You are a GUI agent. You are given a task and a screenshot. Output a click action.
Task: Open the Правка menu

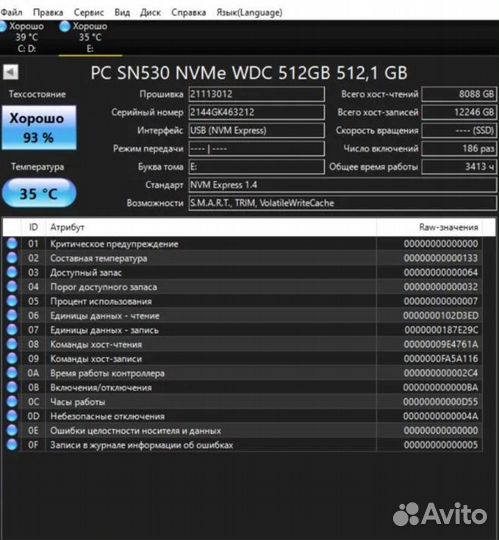point(48,12)
